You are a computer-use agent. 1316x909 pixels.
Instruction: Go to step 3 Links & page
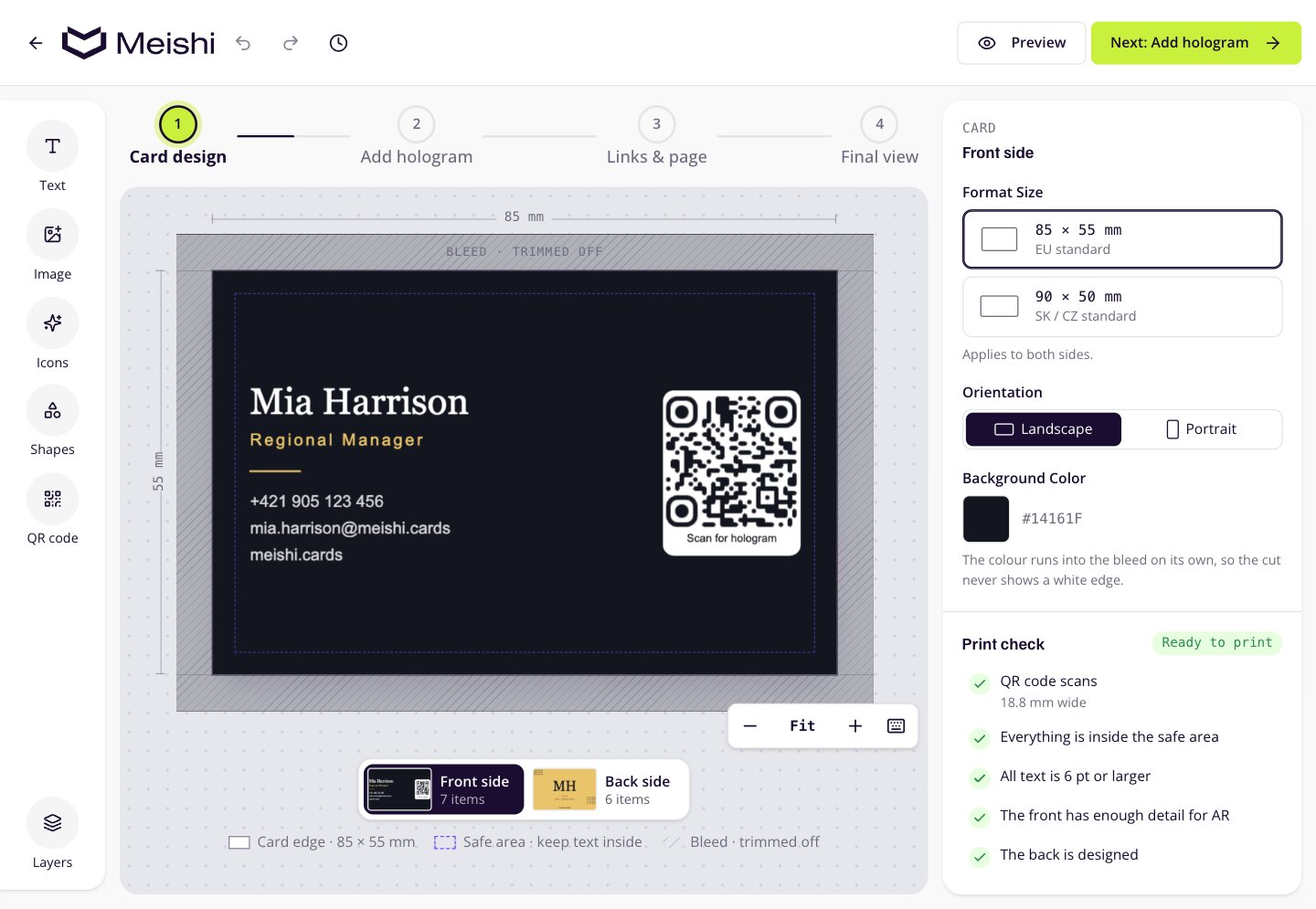pos(656,135)
